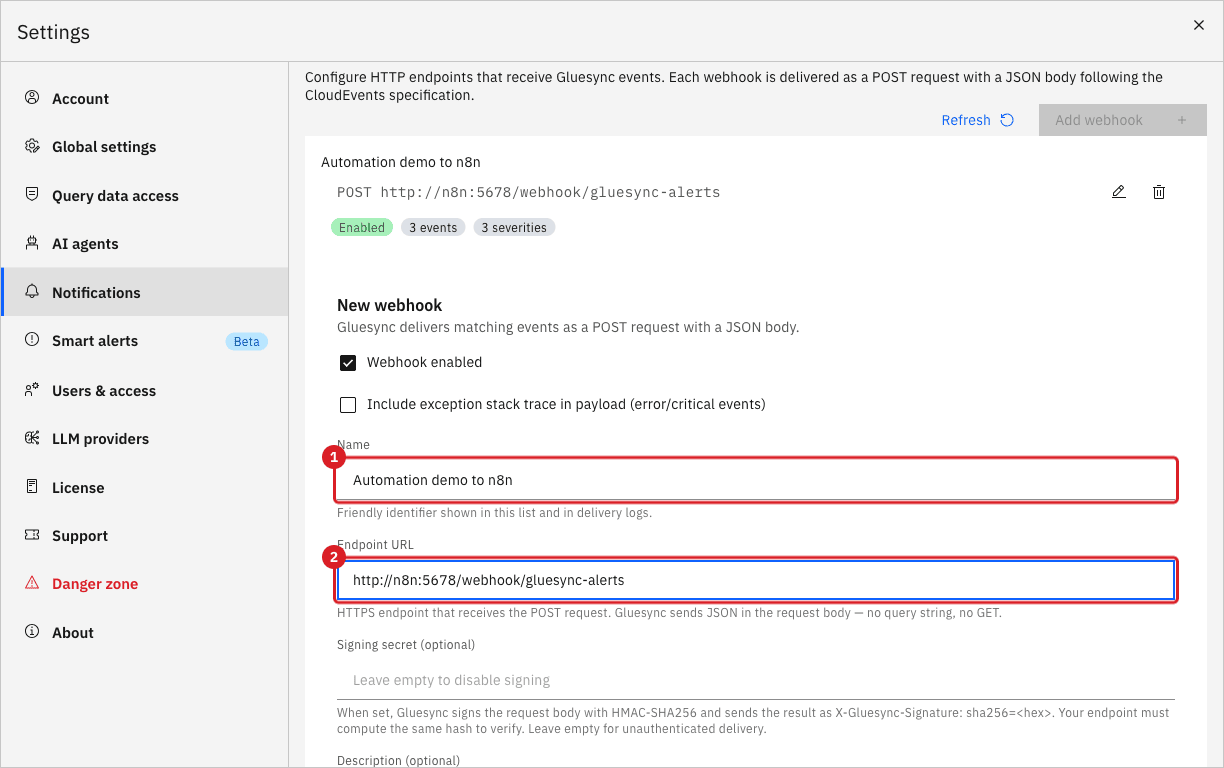Open the License section

[x=145, y=487]
